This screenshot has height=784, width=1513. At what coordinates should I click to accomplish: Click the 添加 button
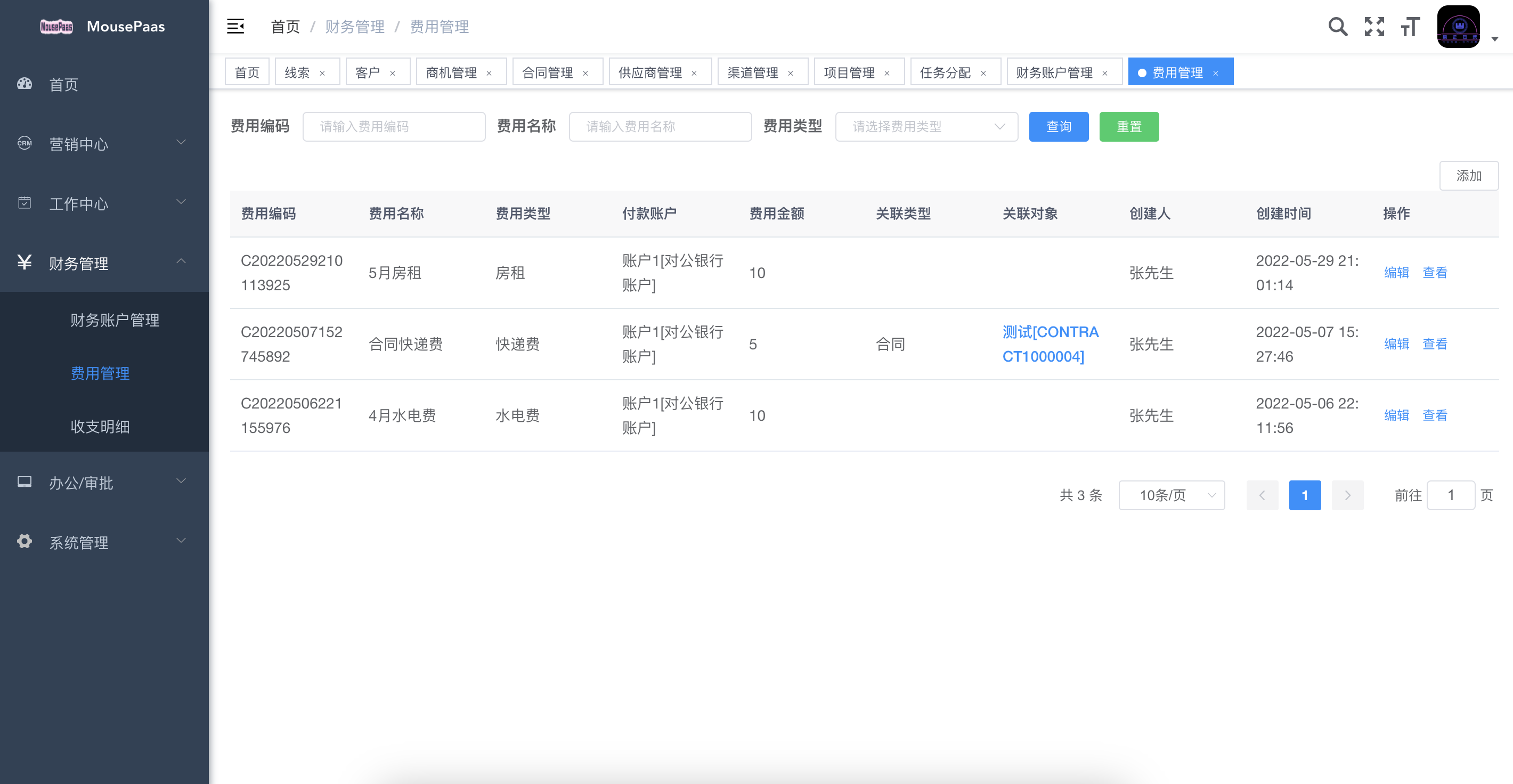click(x=1468, y=176)
